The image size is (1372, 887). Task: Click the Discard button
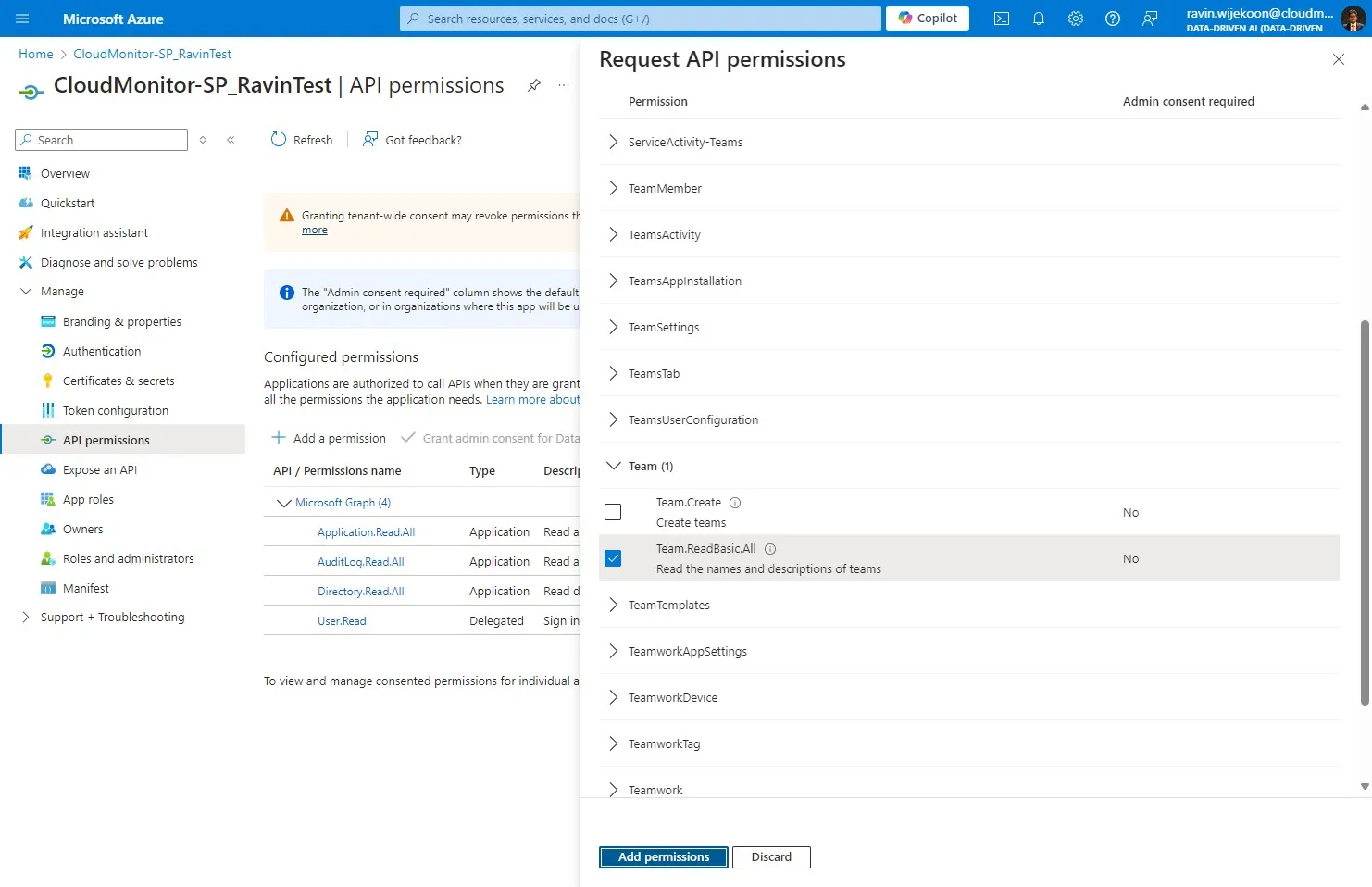point(771,857)
